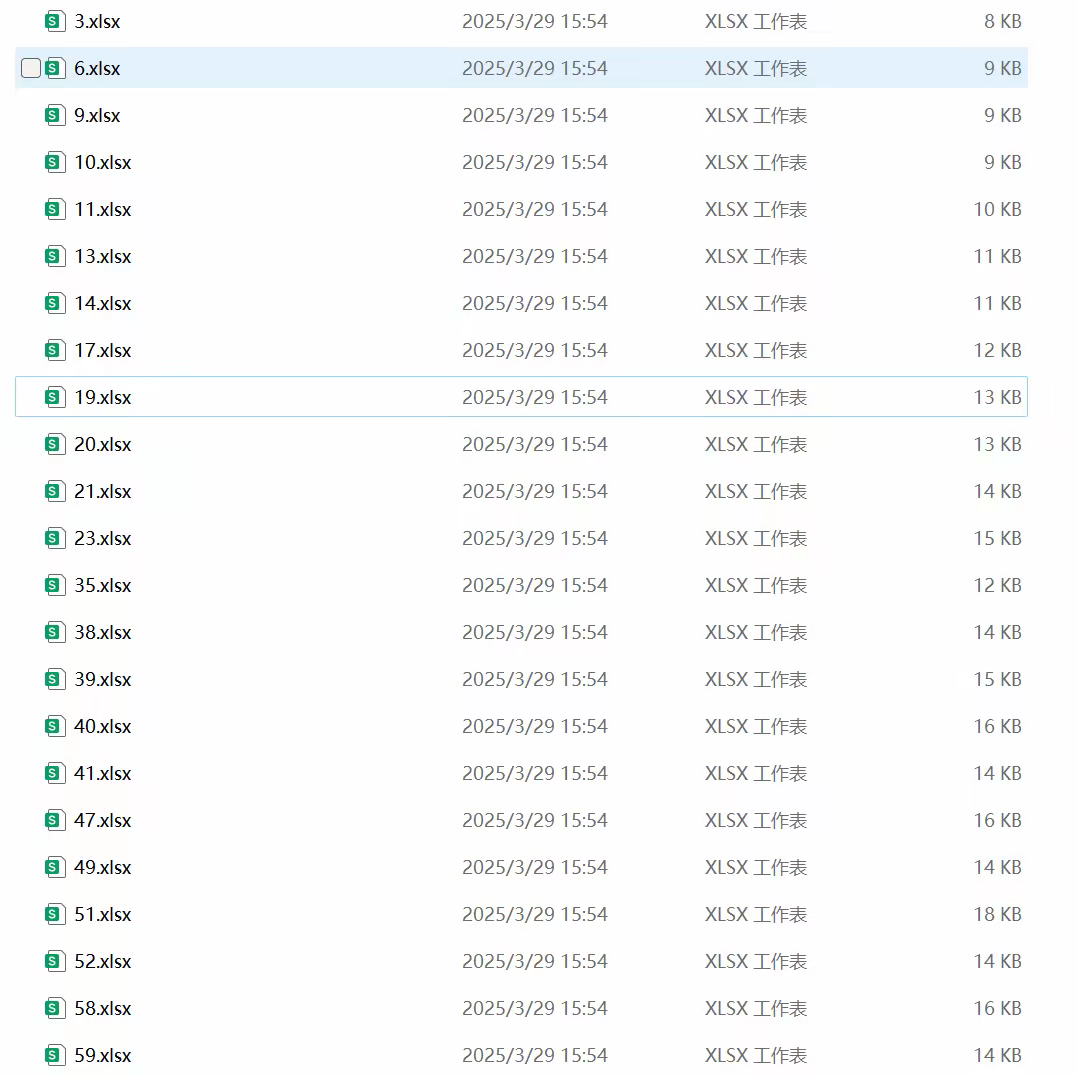This screenshot has width=1078, height=1076.
Task: Click the spreadsheet icon of 21.xlsx
Action: (55, 492)
